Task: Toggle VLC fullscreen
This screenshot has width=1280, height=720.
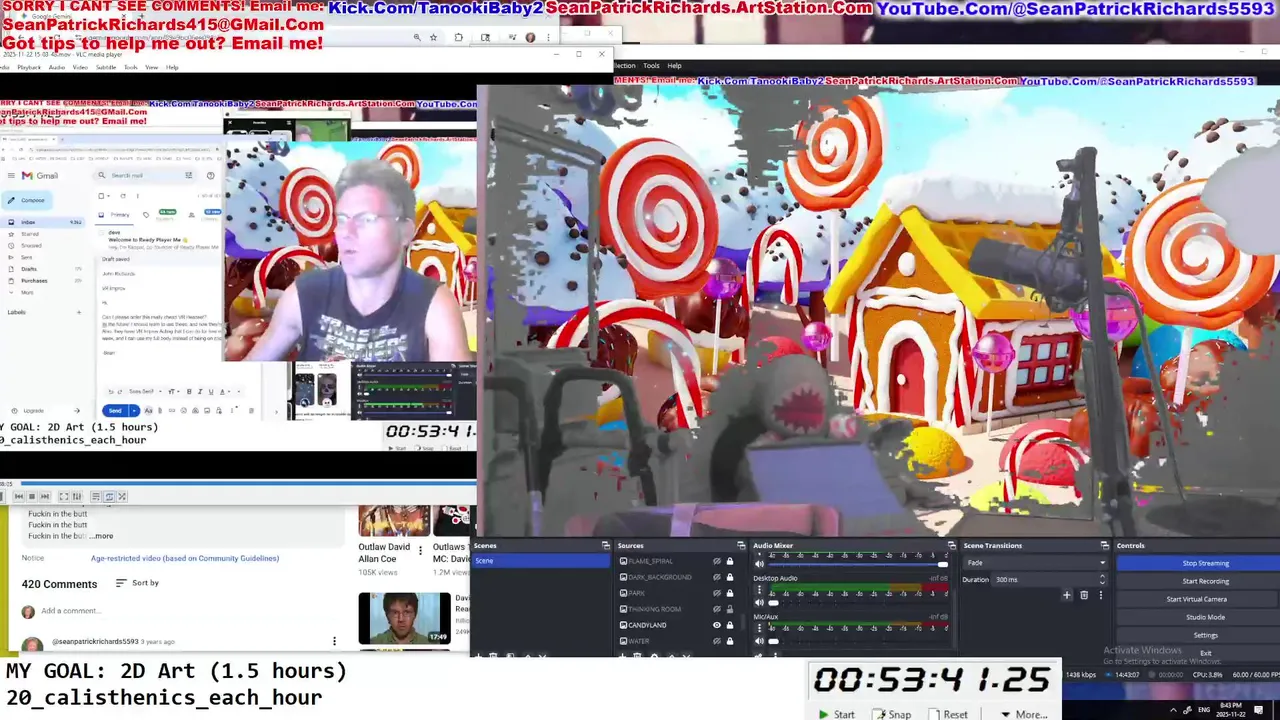Action: (64, 496)
